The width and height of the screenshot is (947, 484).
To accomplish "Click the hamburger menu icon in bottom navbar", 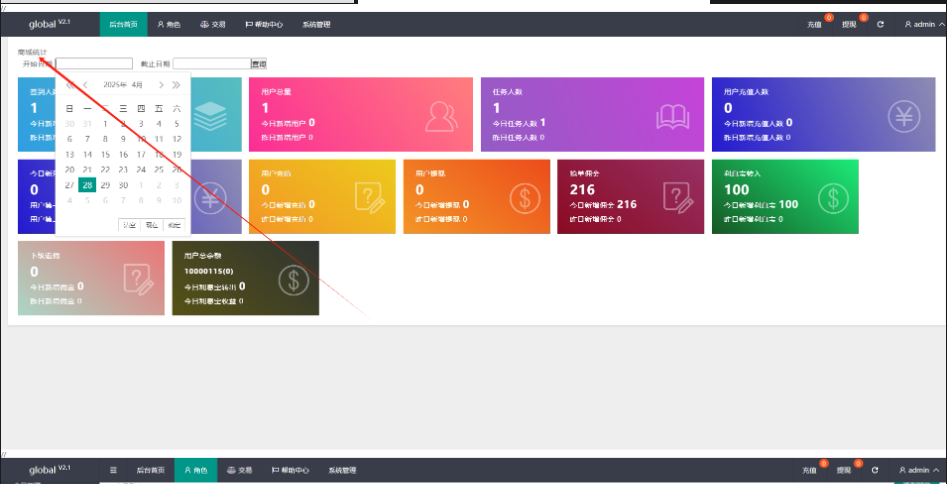I will pos(113,470).
